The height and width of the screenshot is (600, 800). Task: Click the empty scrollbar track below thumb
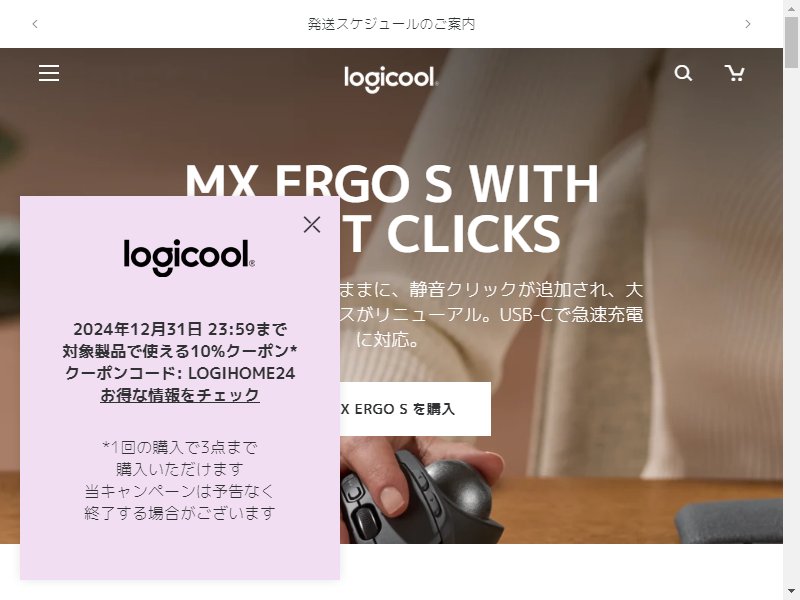pos(792,327)
